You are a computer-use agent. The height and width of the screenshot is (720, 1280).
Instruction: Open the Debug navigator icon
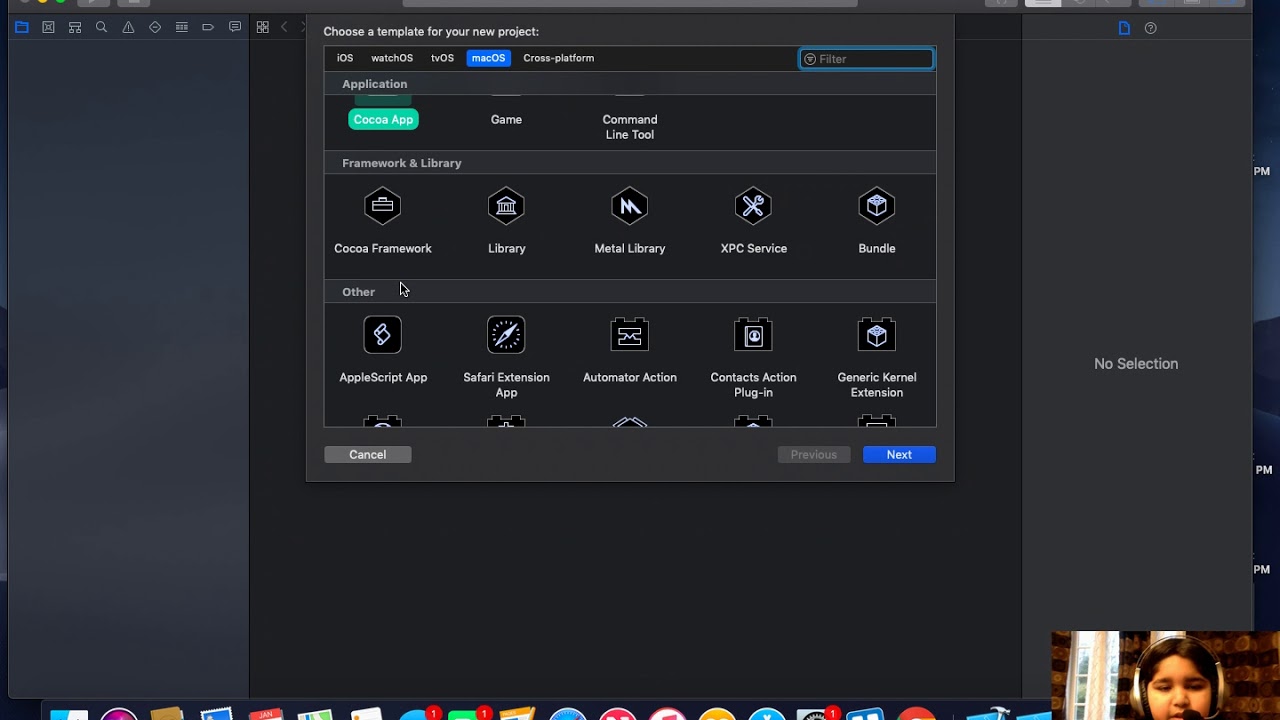click(181, 27)
